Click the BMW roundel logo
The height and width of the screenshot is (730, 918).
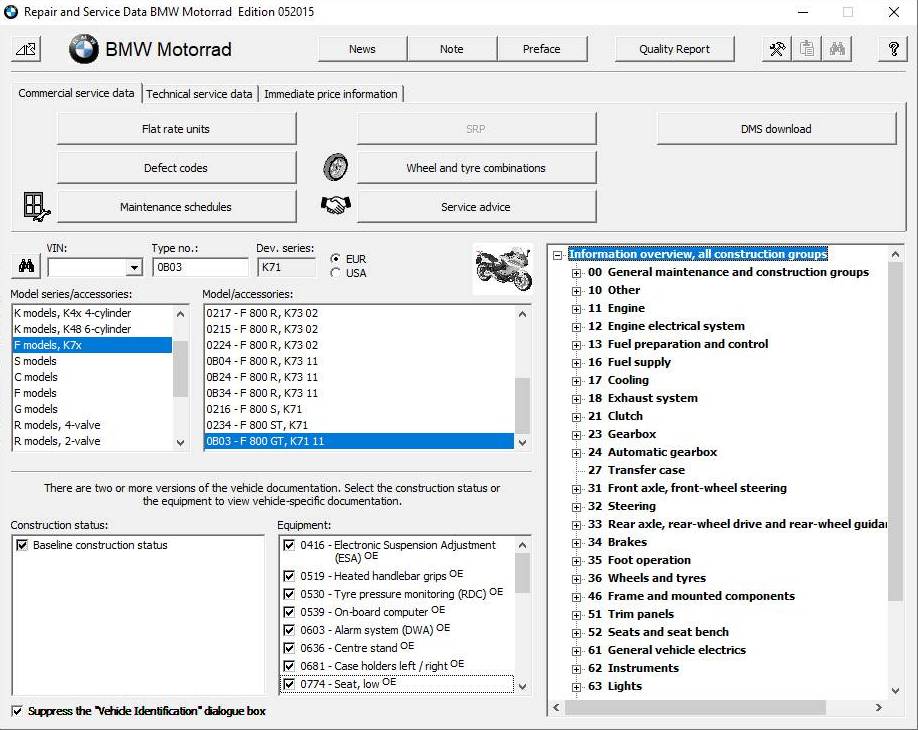(84, 49)
